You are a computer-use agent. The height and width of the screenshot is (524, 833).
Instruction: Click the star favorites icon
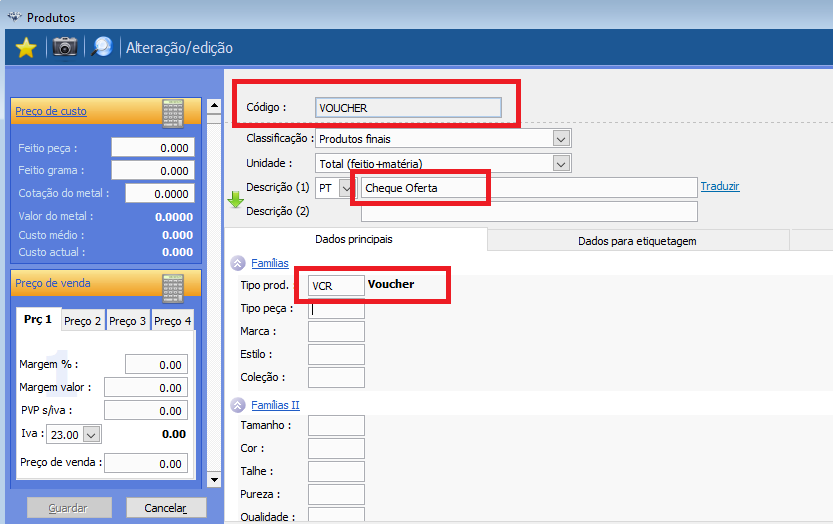26,47
